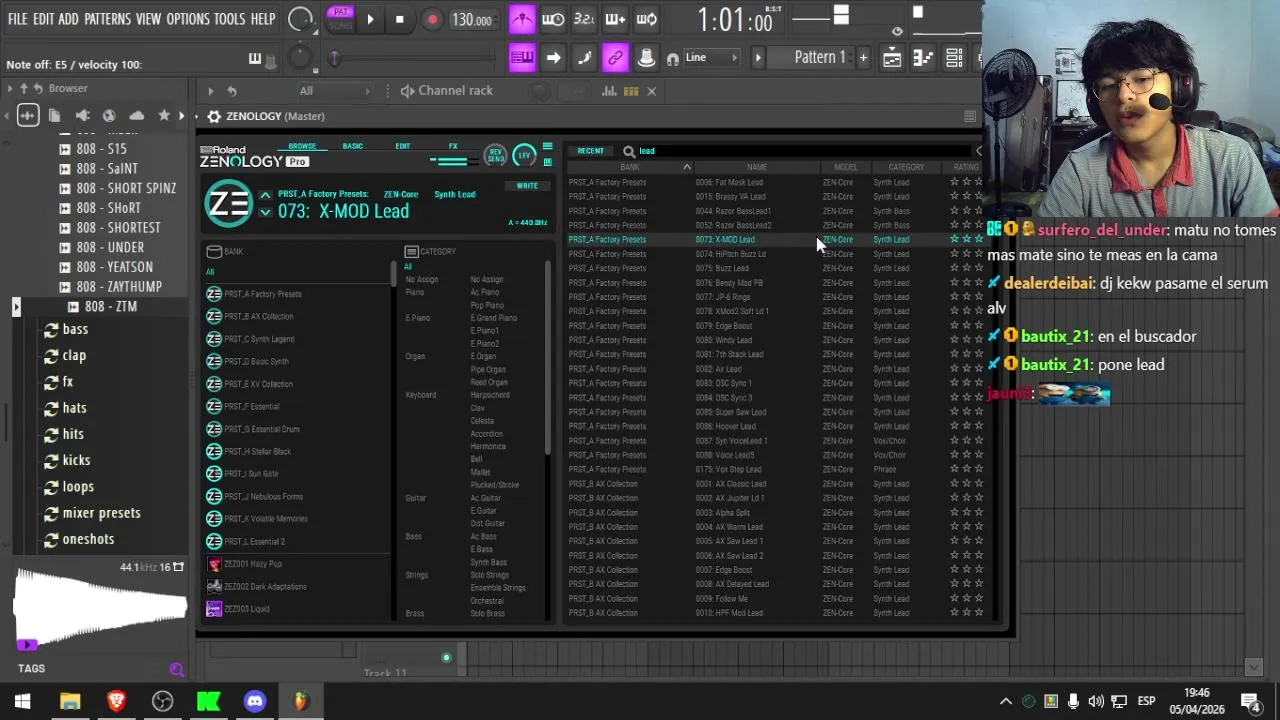Click the red Record button
This screenshot has height=720, width=1280.
pos(432,19)
